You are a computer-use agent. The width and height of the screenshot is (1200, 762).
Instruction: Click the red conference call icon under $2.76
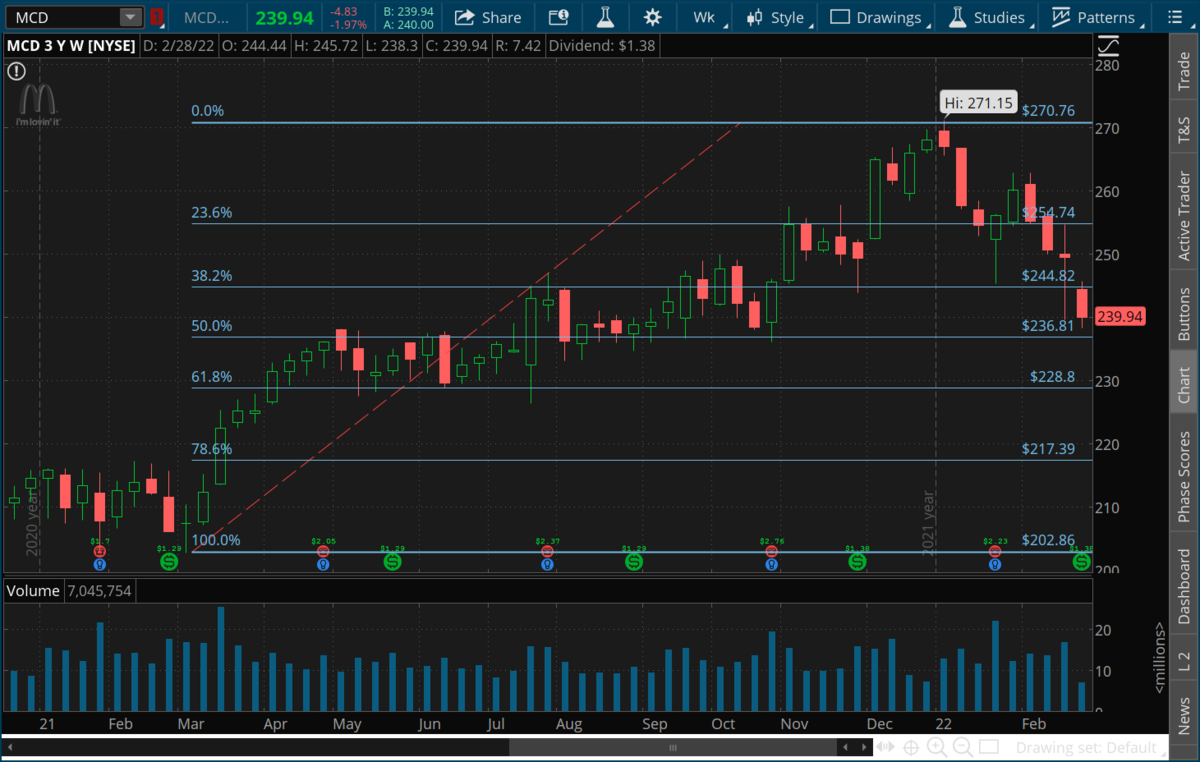(x=771, y=551)
